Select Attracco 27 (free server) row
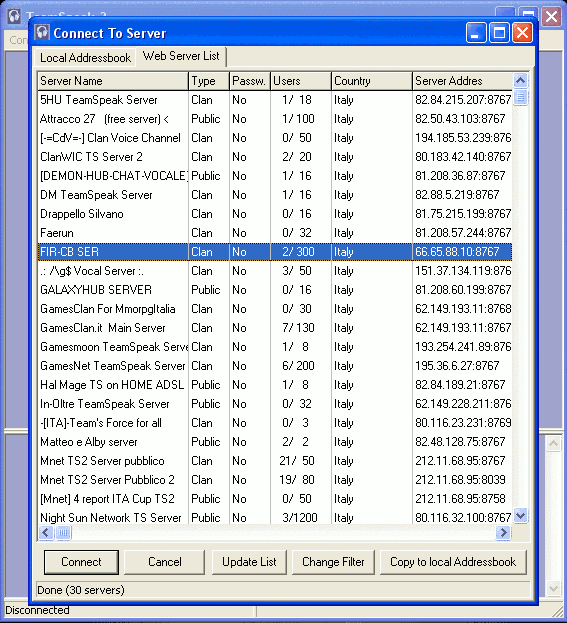Image resolution: width=567 pixels, height=623 pixels. pyautogui.click(x=275, y=119)
